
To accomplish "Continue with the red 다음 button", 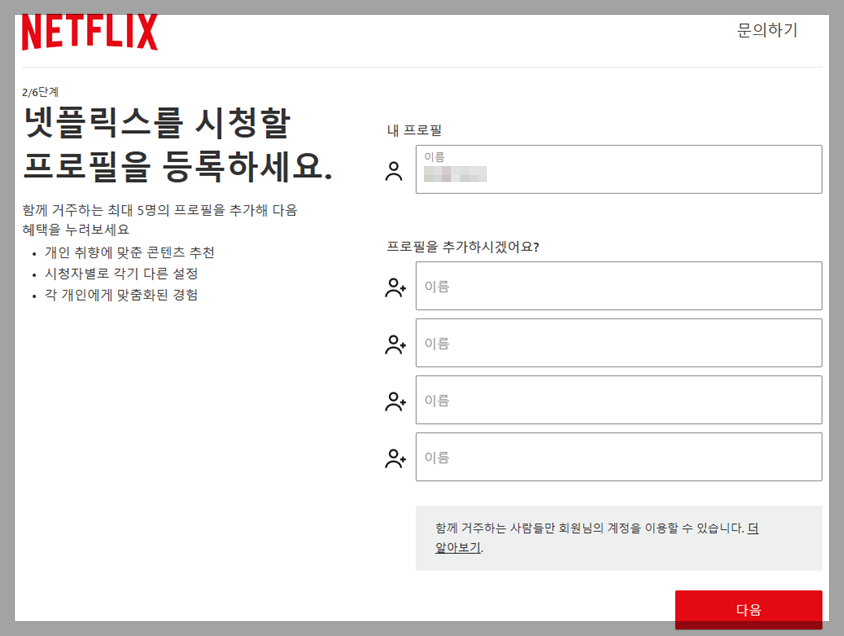I will pyautogui.click(x=749, y=609).
